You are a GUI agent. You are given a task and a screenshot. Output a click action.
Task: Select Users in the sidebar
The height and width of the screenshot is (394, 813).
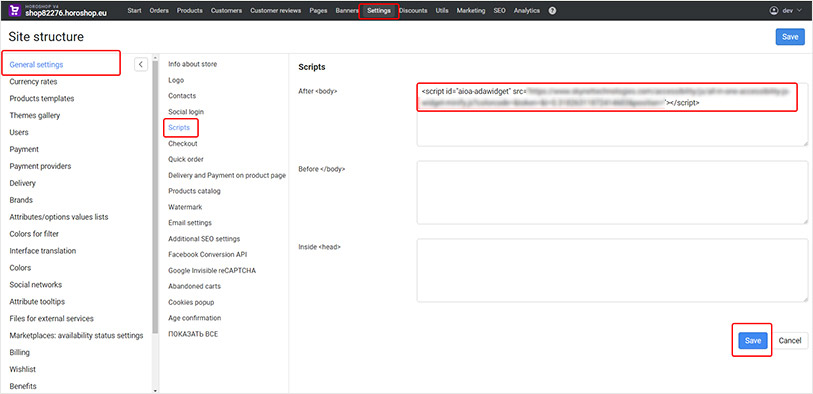(x=19, y=132)
